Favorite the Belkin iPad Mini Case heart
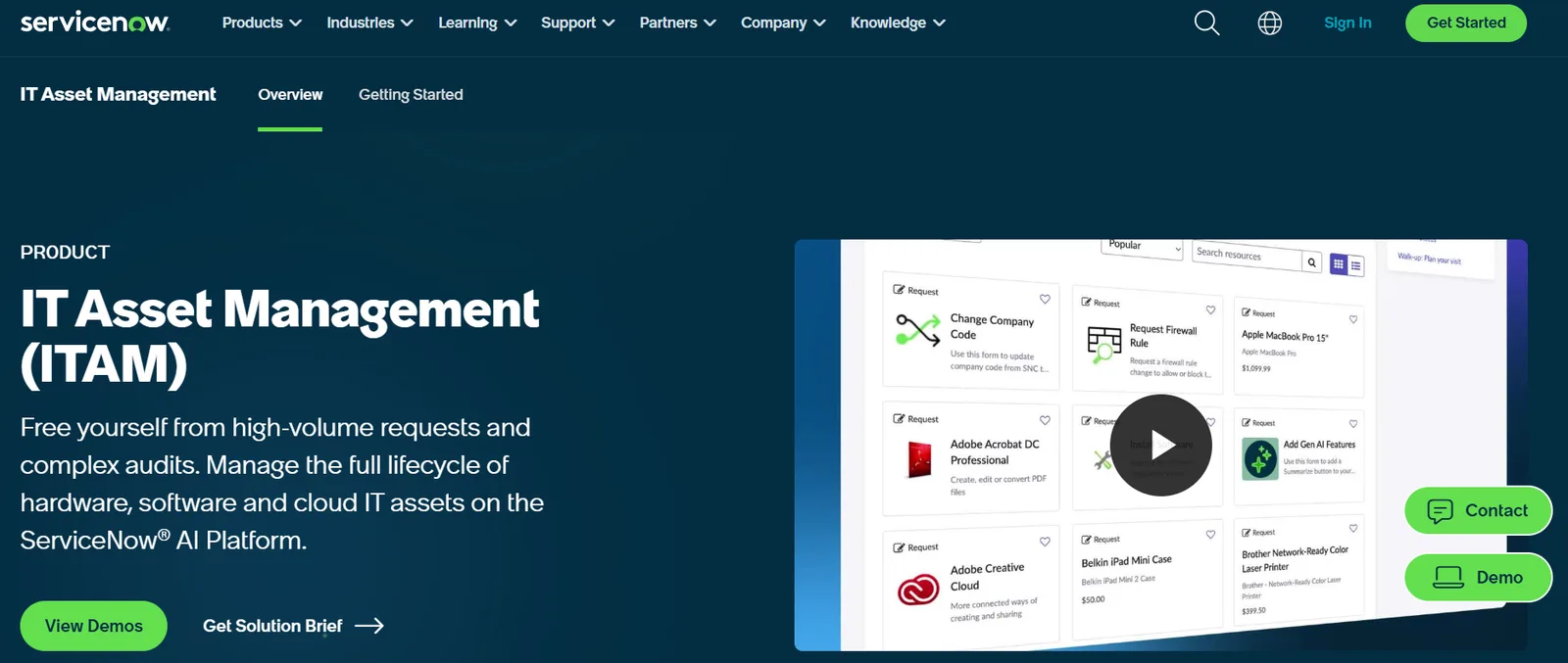This screenshot has width=1568, height=663. (x=1210, y=534)
